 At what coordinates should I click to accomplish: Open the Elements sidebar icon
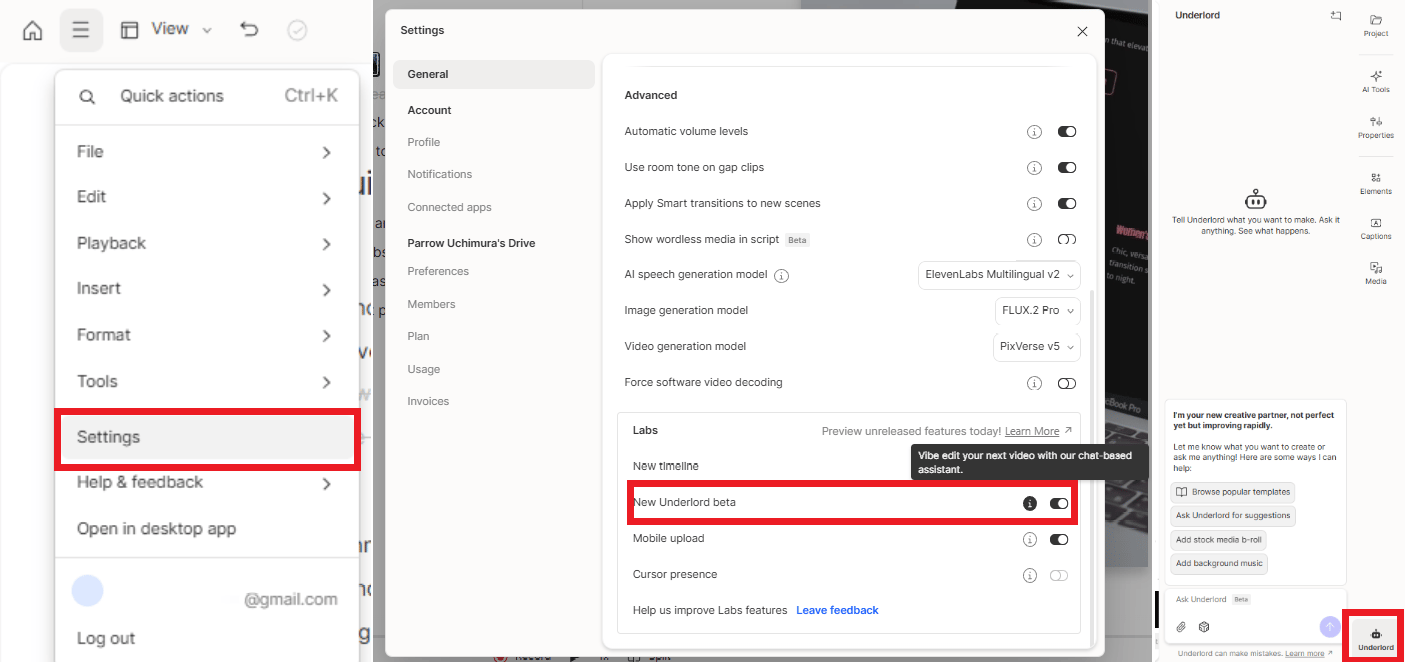click(1376, 183)
